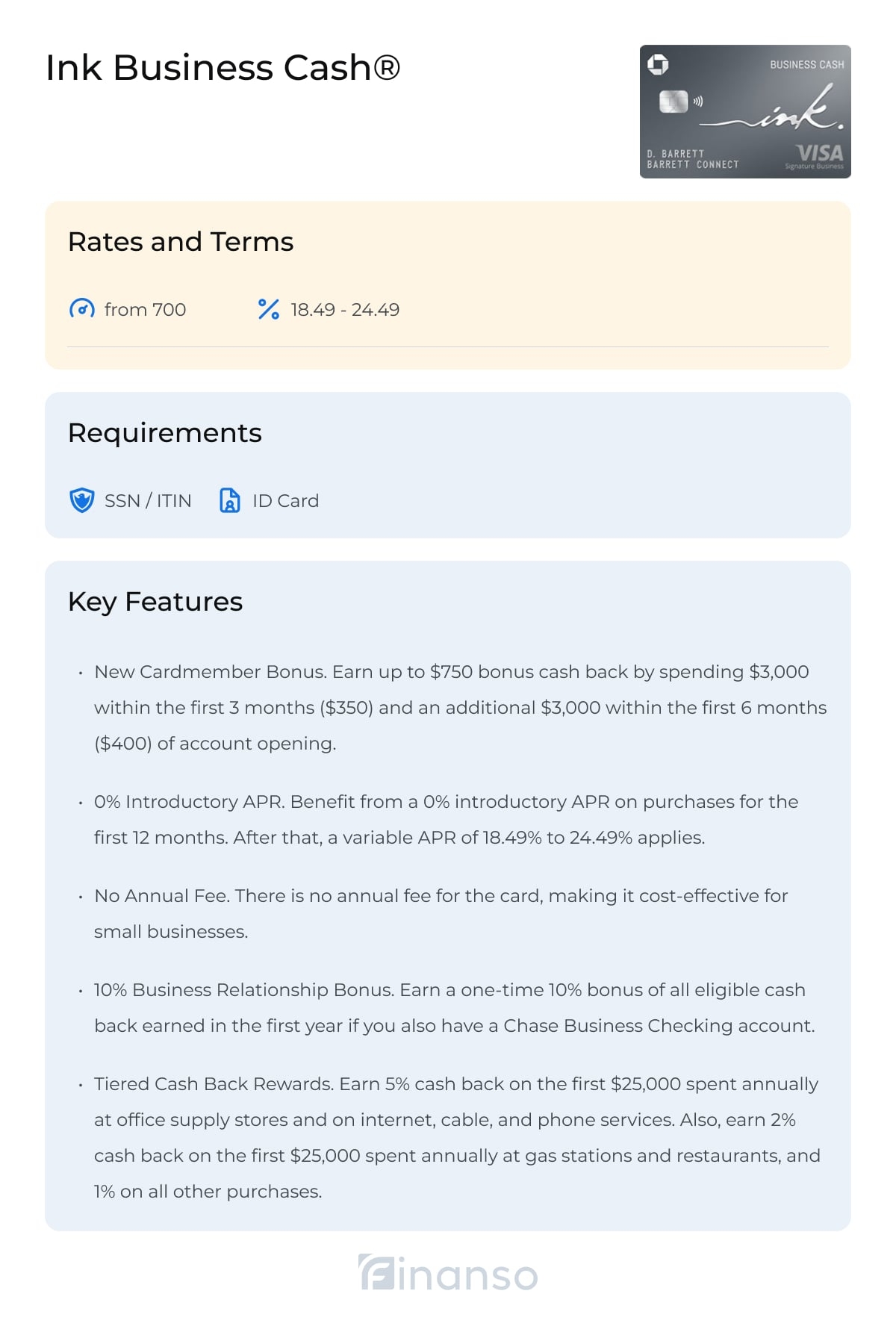Click the Finanso logo at bottom

click(x=448, y=1273)
